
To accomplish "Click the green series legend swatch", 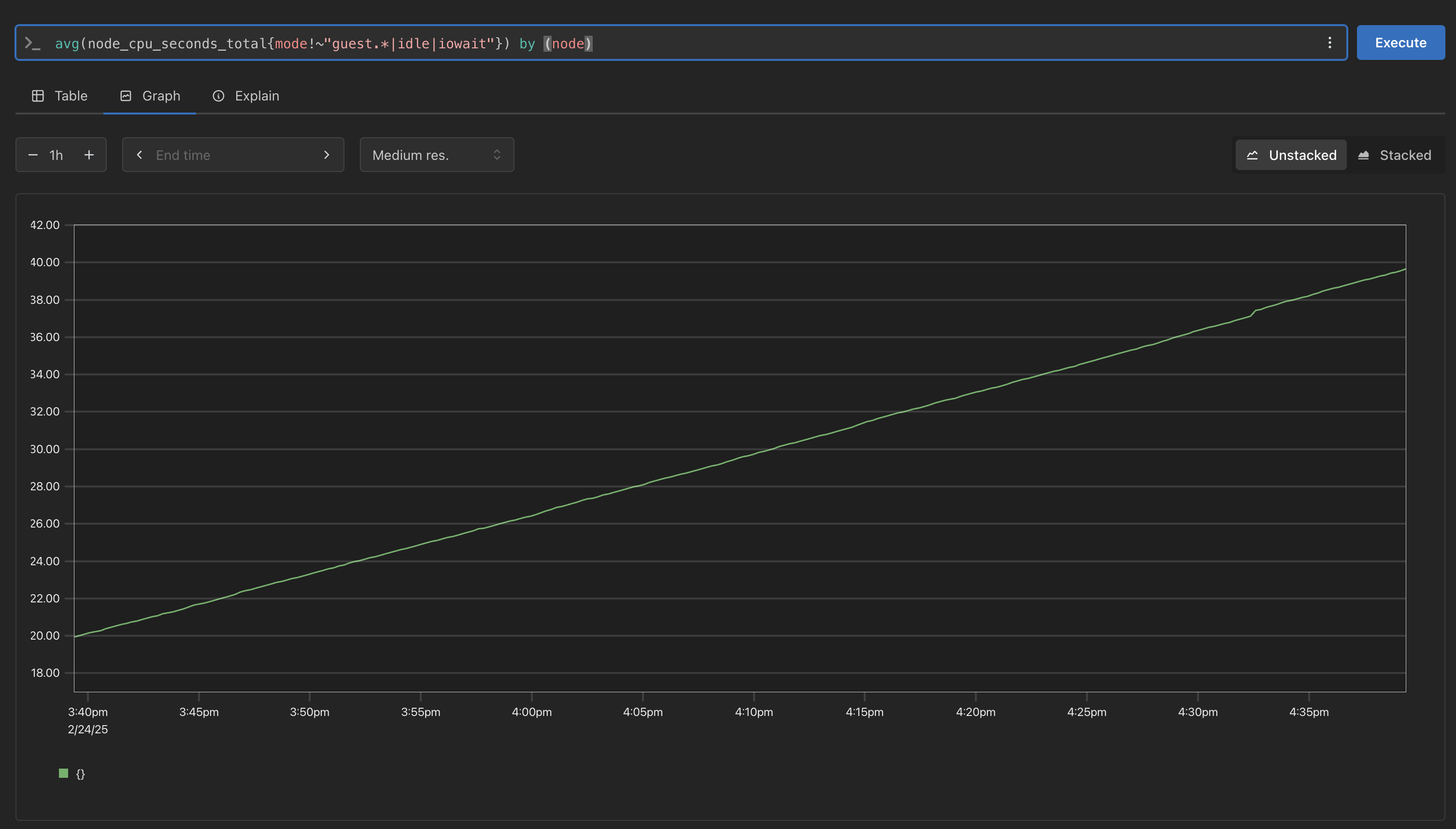I will 64,772.
